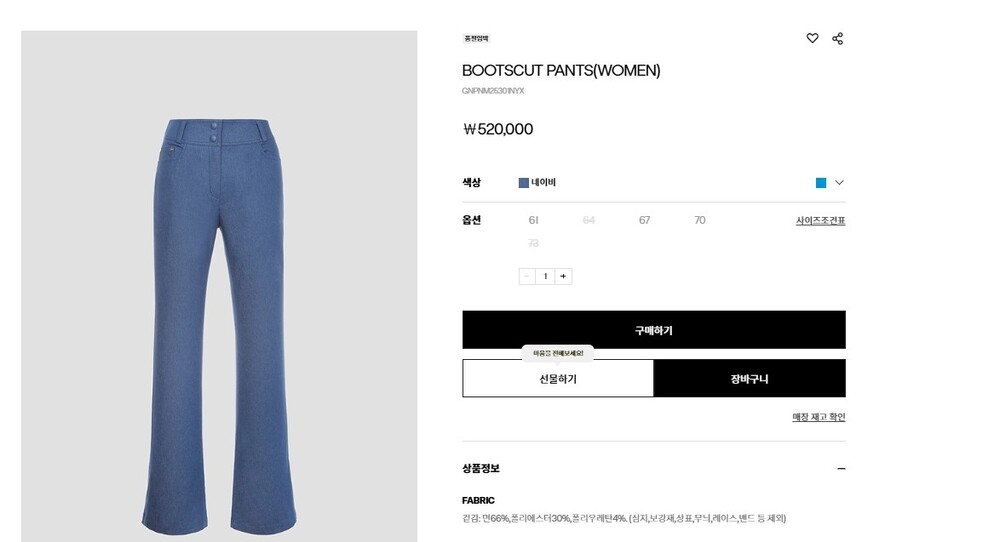The image size is (1000, 542).
Task: Check store stock via 매장 재고 확인
Action: click(818, 417)
